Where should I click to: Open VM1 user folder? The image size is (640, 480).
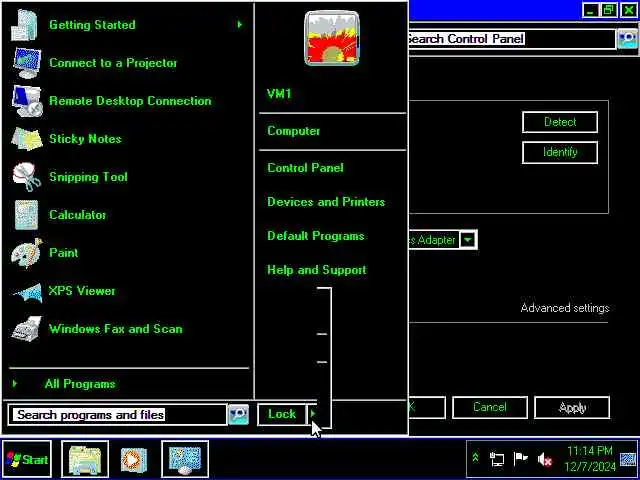(279, 94)
